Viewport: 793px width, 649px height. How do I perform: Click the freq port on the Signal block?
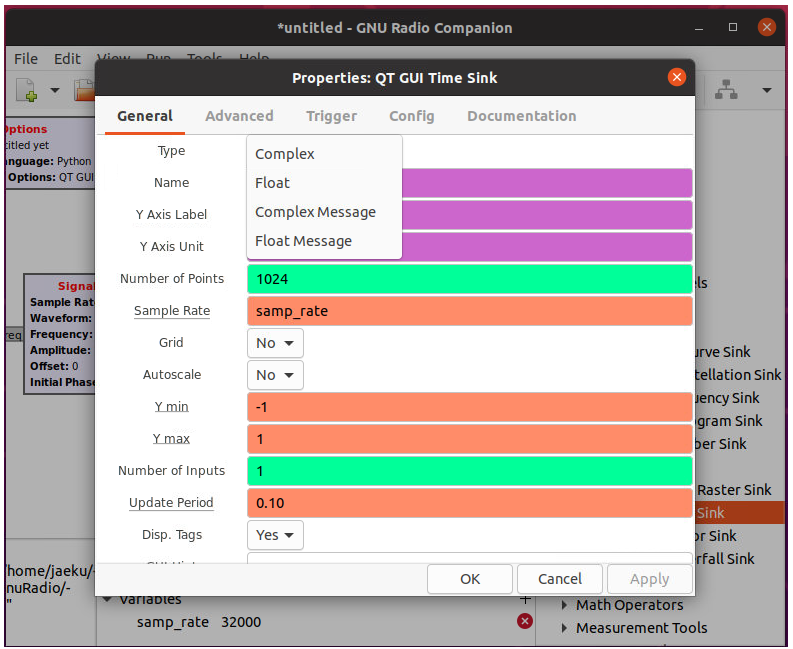tap(14, 335)
